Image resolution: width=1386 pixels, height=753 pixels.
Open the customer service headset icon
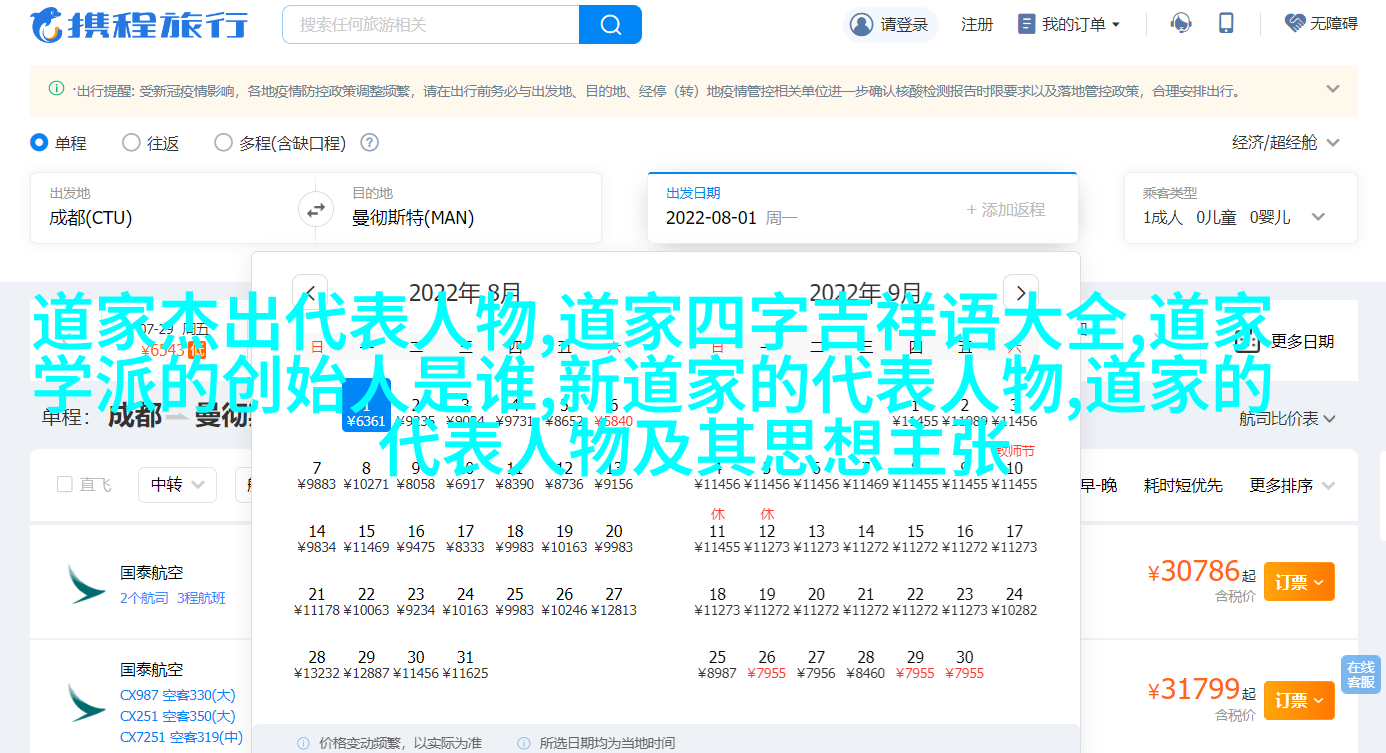click(1181, 24)
